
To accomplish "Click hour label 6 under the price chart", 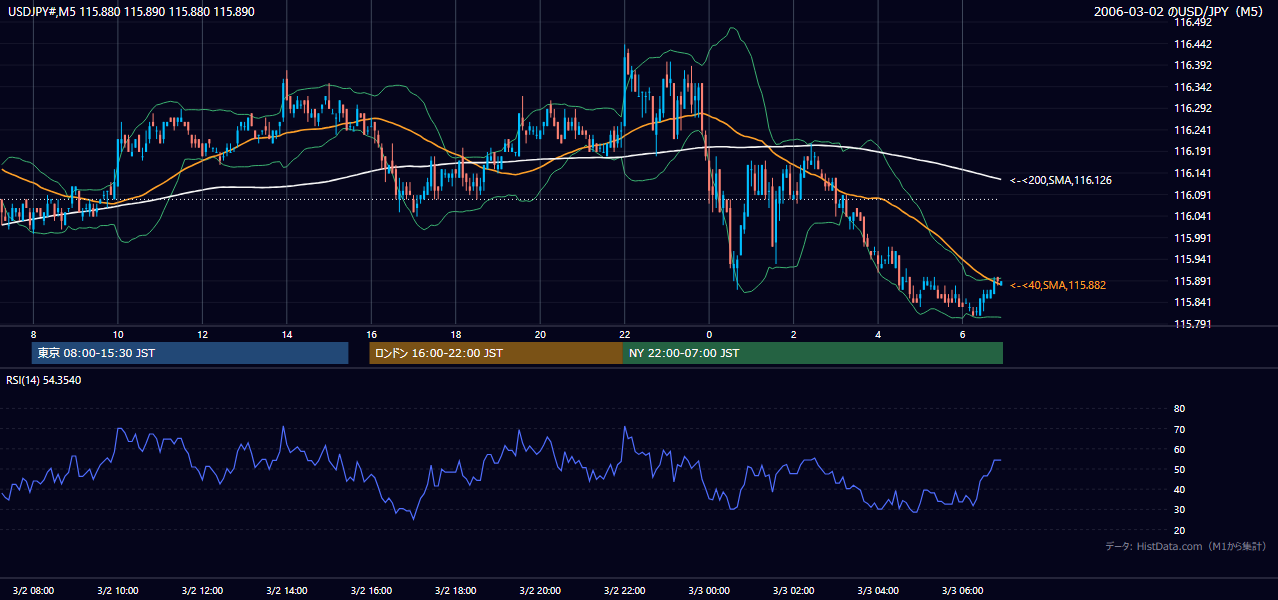I will pos(962,334).
